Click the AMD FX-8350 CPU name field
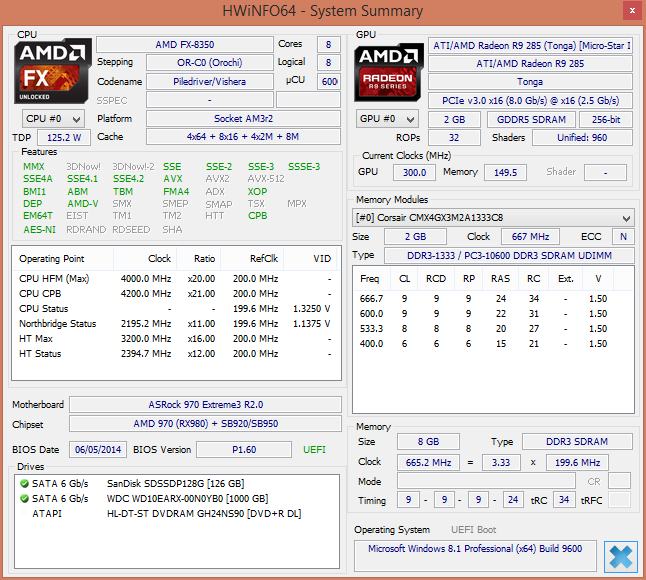The image size is (646, 580). click(x=185, y=44)
